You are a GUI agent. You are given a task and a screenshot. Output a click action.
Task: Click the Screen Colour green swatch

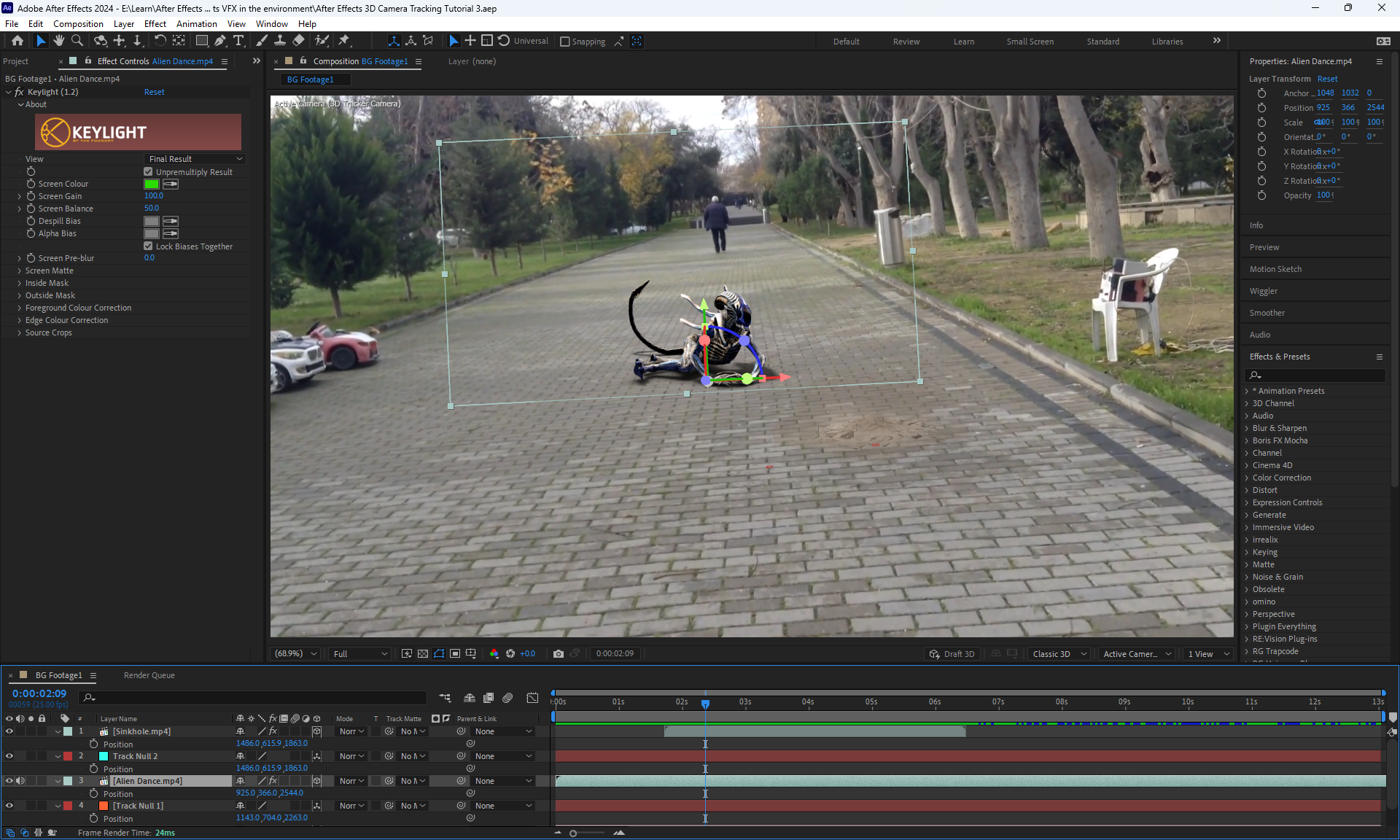152,184
